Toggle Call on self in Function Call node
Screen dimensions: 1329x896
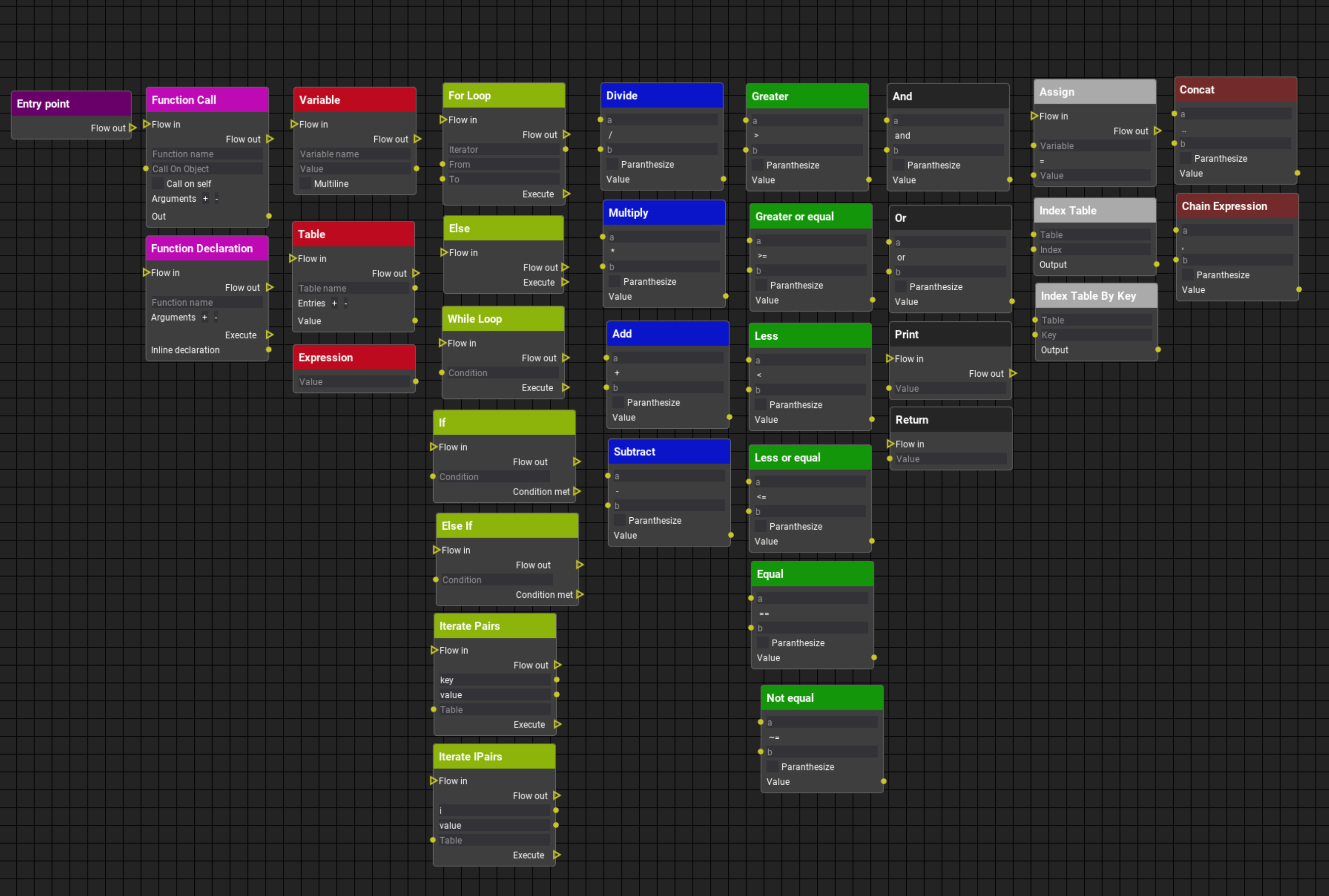[158, 183]
